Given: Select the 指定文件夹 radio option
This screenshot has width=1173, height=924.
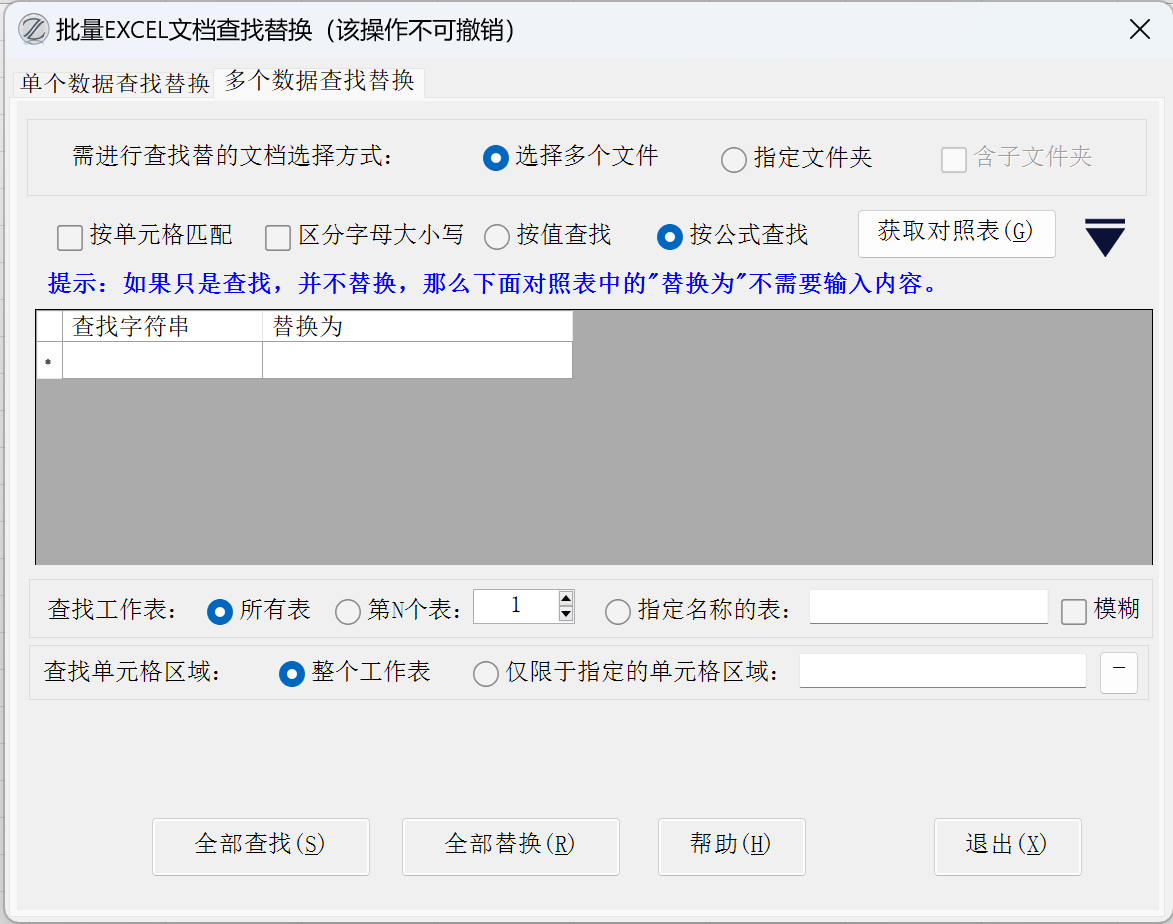Looking at the screenshot, I should click(x=734, y=159).
